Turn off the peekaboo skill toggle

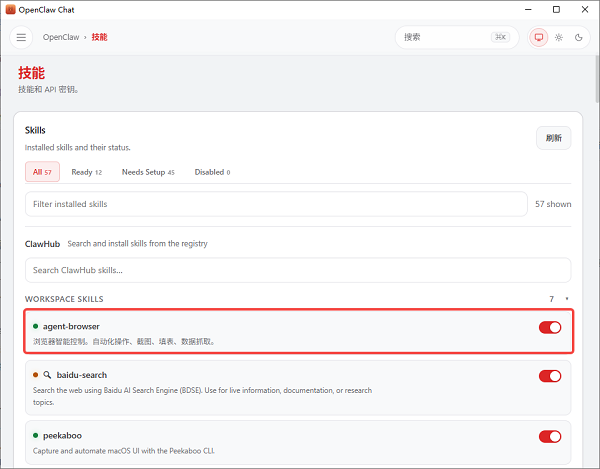click(x=550, y=436)
